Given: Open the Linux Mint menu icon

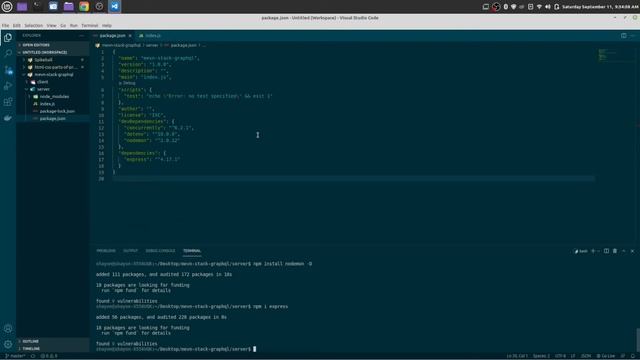Looking at the screenshot, I should click(x=7, y=7).
